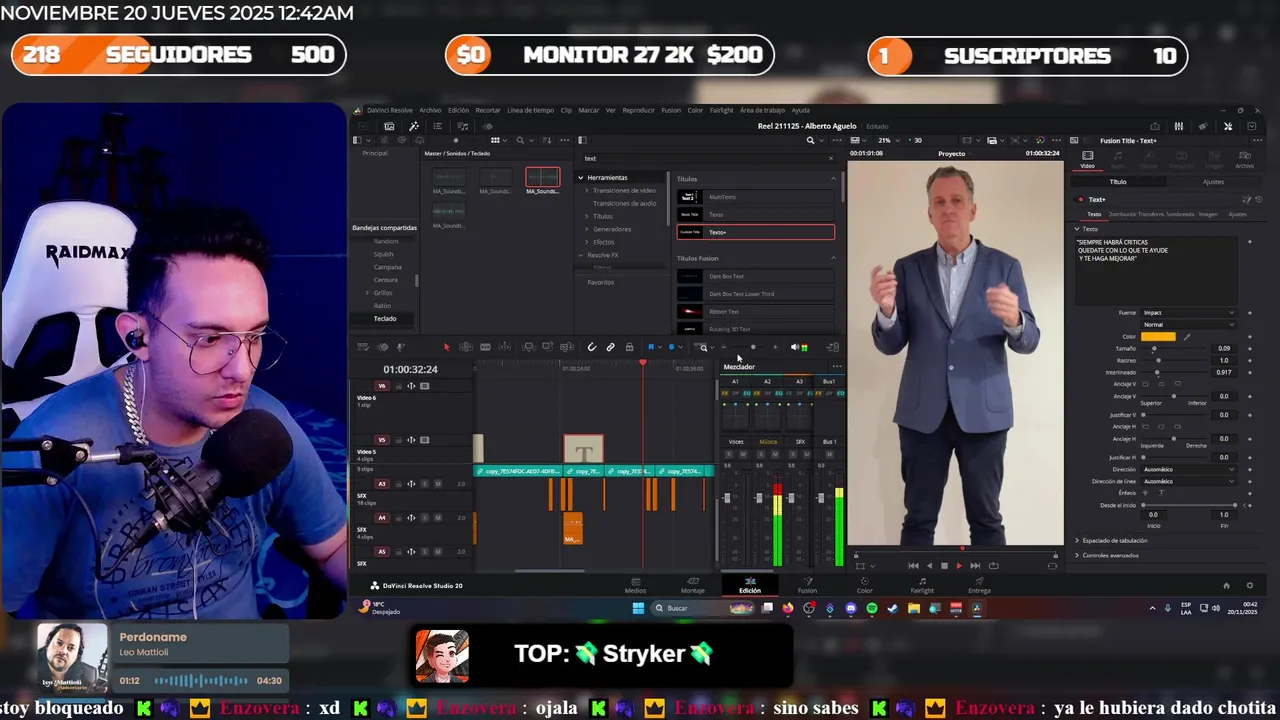The height and width of the screenshot is (720, 1280).
Task: Open the Media Pool panel icon
Action: (x=389, y=126)
